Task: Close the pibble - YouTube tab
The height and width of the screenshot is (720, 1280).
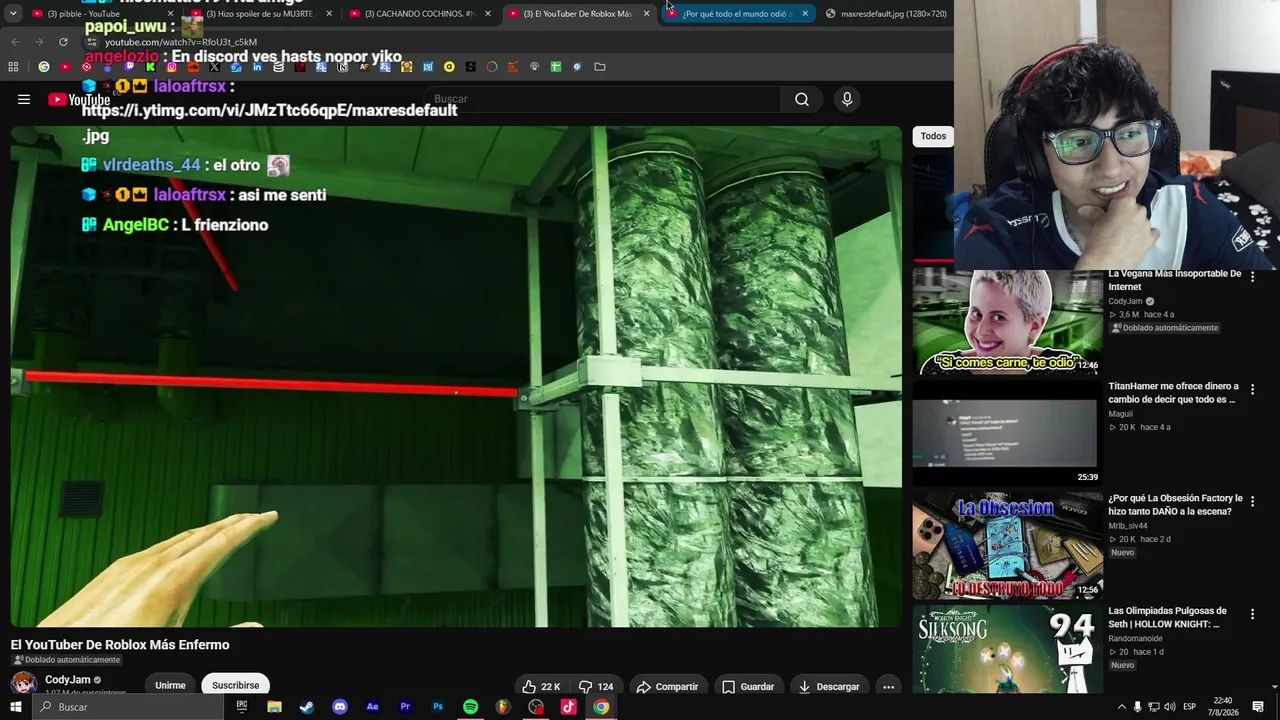Action: [x=170, y=13]
